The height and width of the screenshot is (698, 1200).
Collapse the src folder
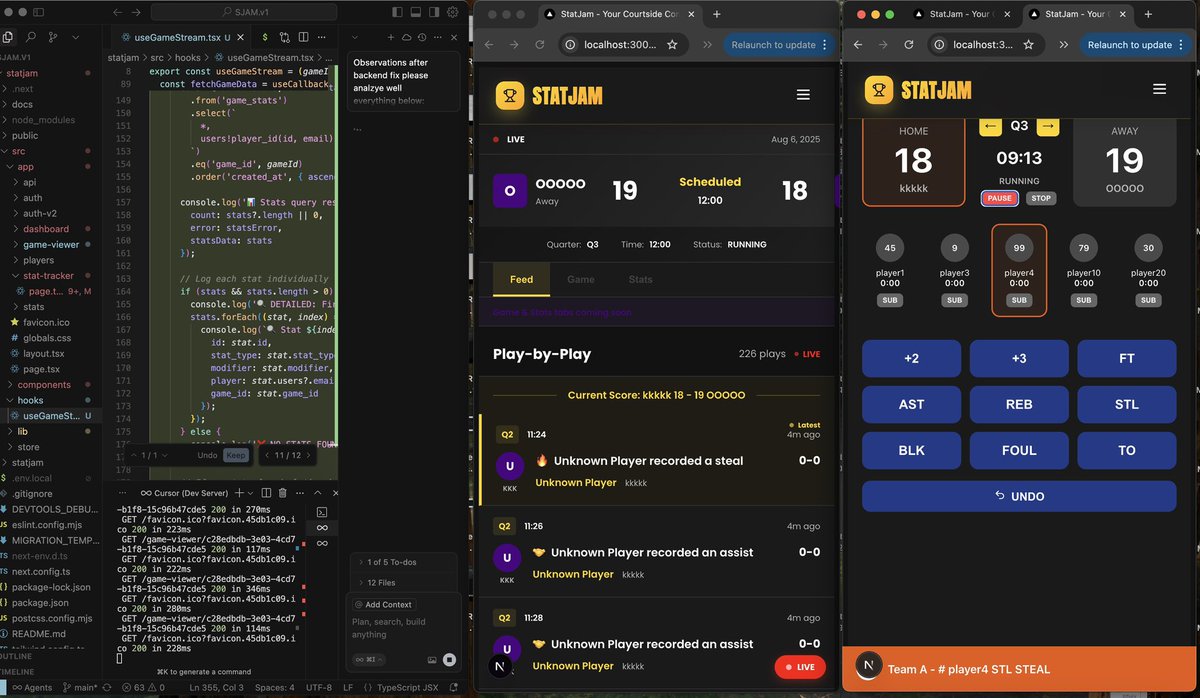click(x=18, y=151)
